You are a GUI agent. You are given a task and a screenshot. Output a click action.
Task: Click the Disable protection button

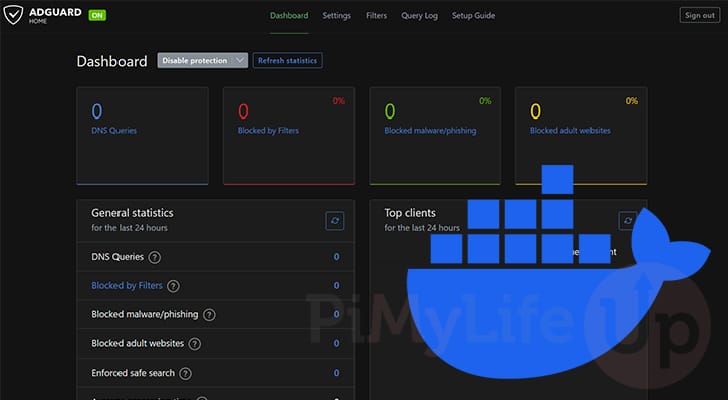tap(195, 60)
